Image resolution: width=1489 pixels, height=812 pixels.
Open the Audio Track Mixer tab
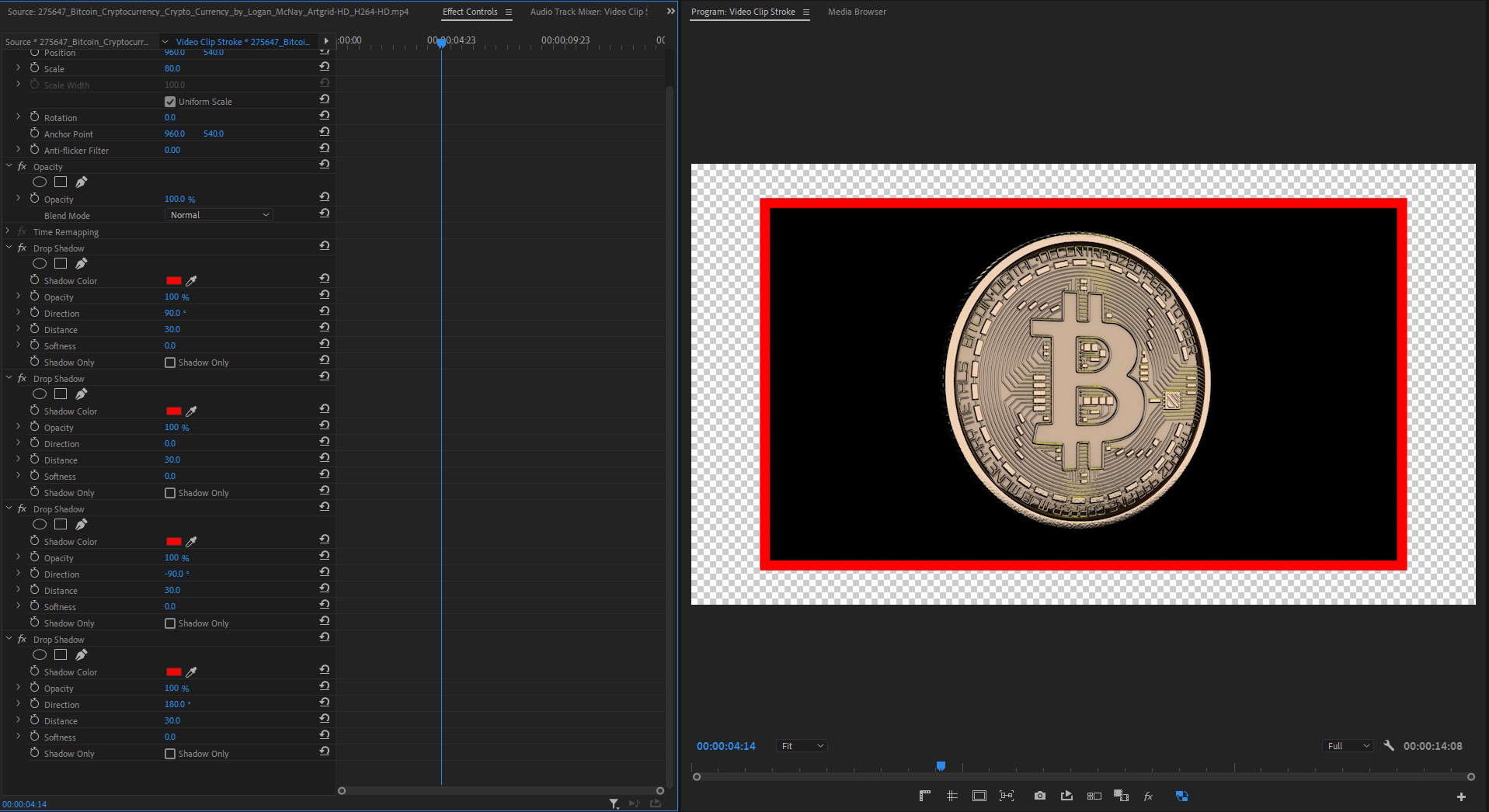588,12
